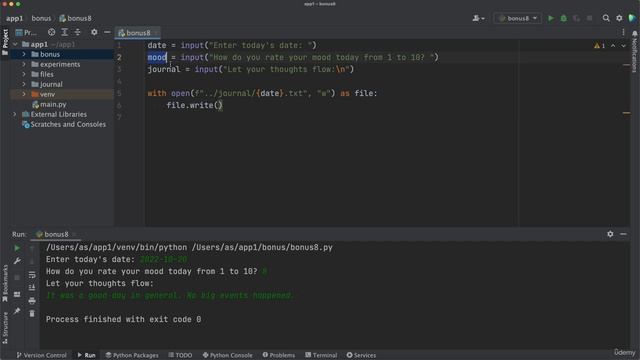640x360 pixels.
Task: Click Collapse All in Project panel
Action: point(78,32)
